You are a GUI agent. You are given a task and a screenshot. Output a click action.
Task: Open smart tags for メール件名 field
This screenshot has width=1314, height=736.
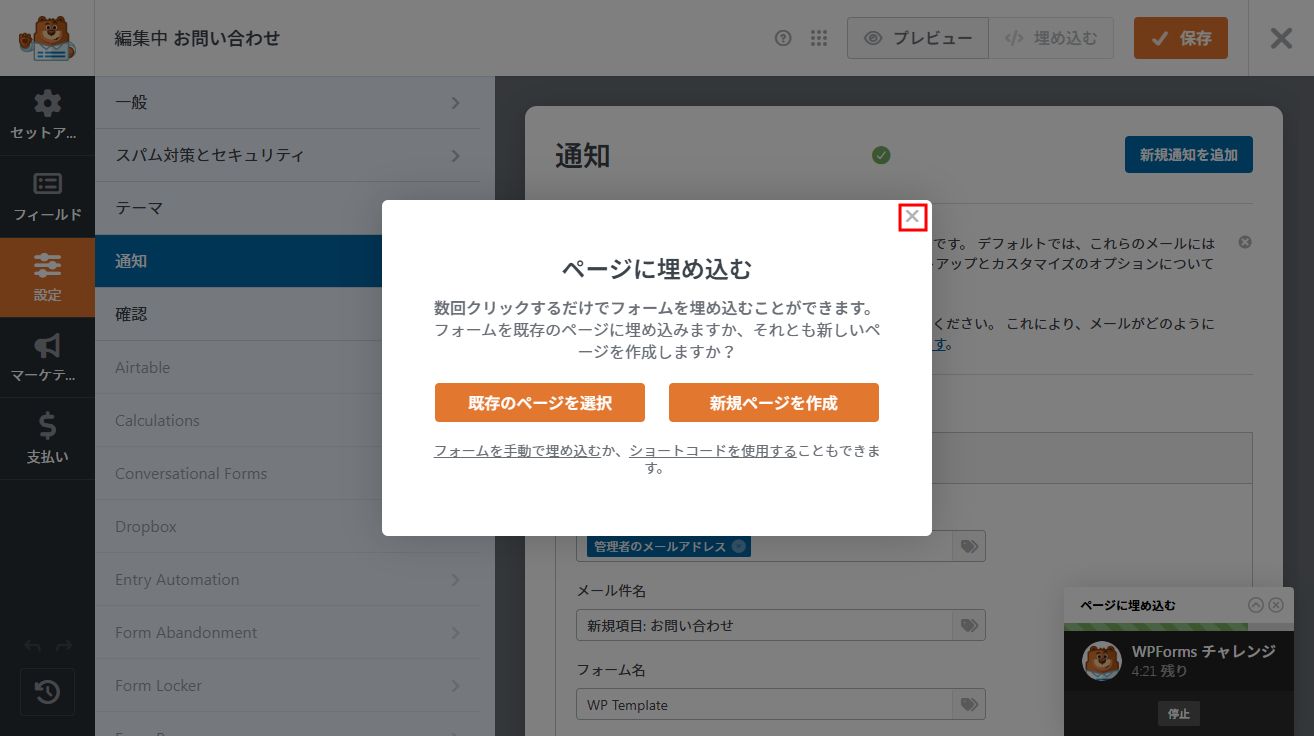(x=969, y=625)
